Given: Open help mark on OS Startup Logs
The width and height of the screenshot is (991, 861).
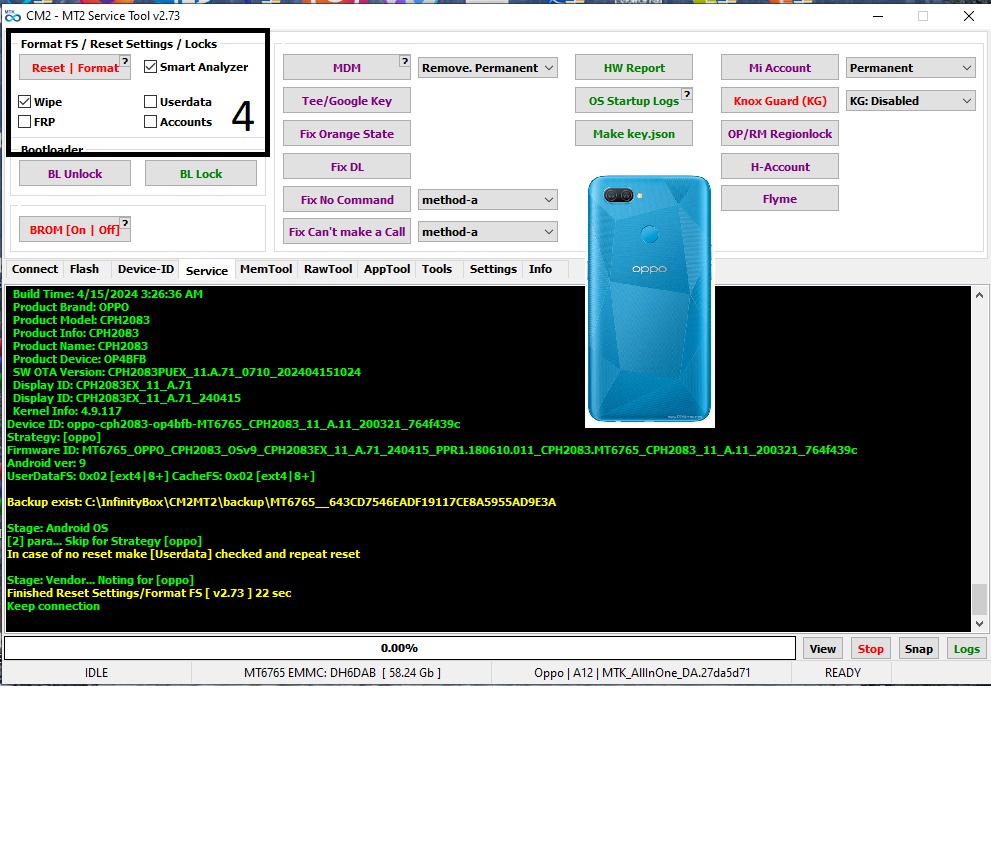Looking at the screenshot, I should pos(686,94).
